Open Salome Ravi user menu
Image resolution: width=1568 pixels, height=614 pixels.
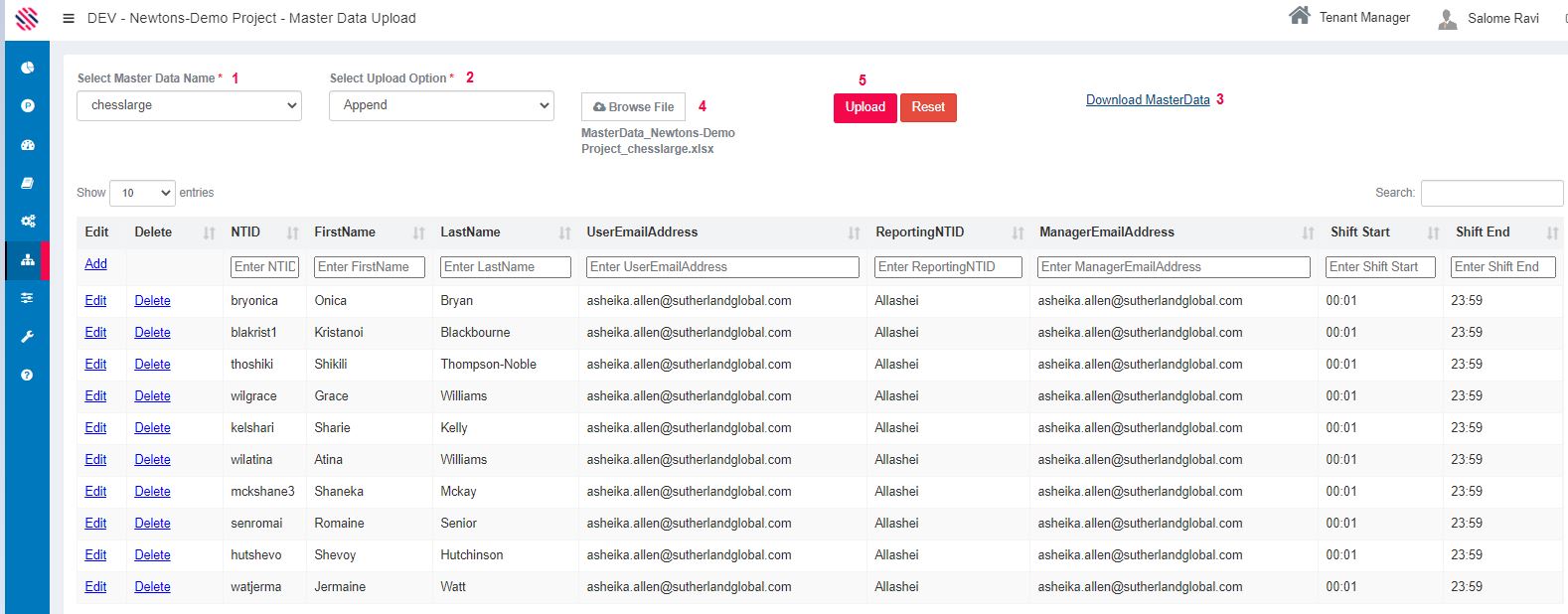1489,18
